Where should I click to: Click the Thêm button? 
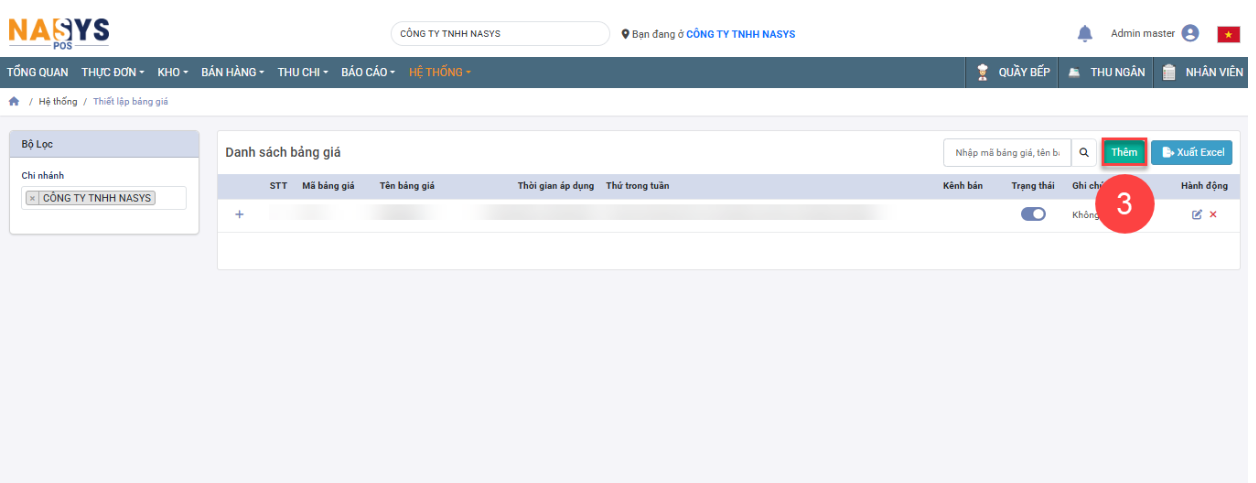1124,153
